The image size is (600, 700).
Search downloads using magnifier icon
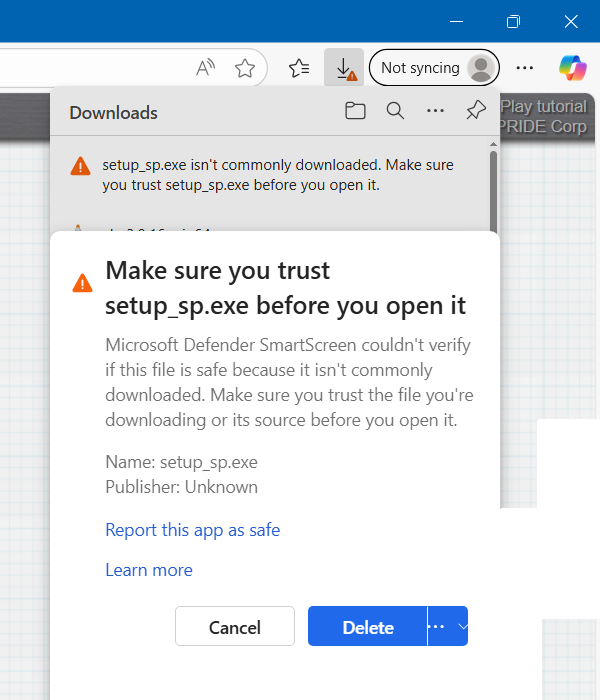click(395, 111)
